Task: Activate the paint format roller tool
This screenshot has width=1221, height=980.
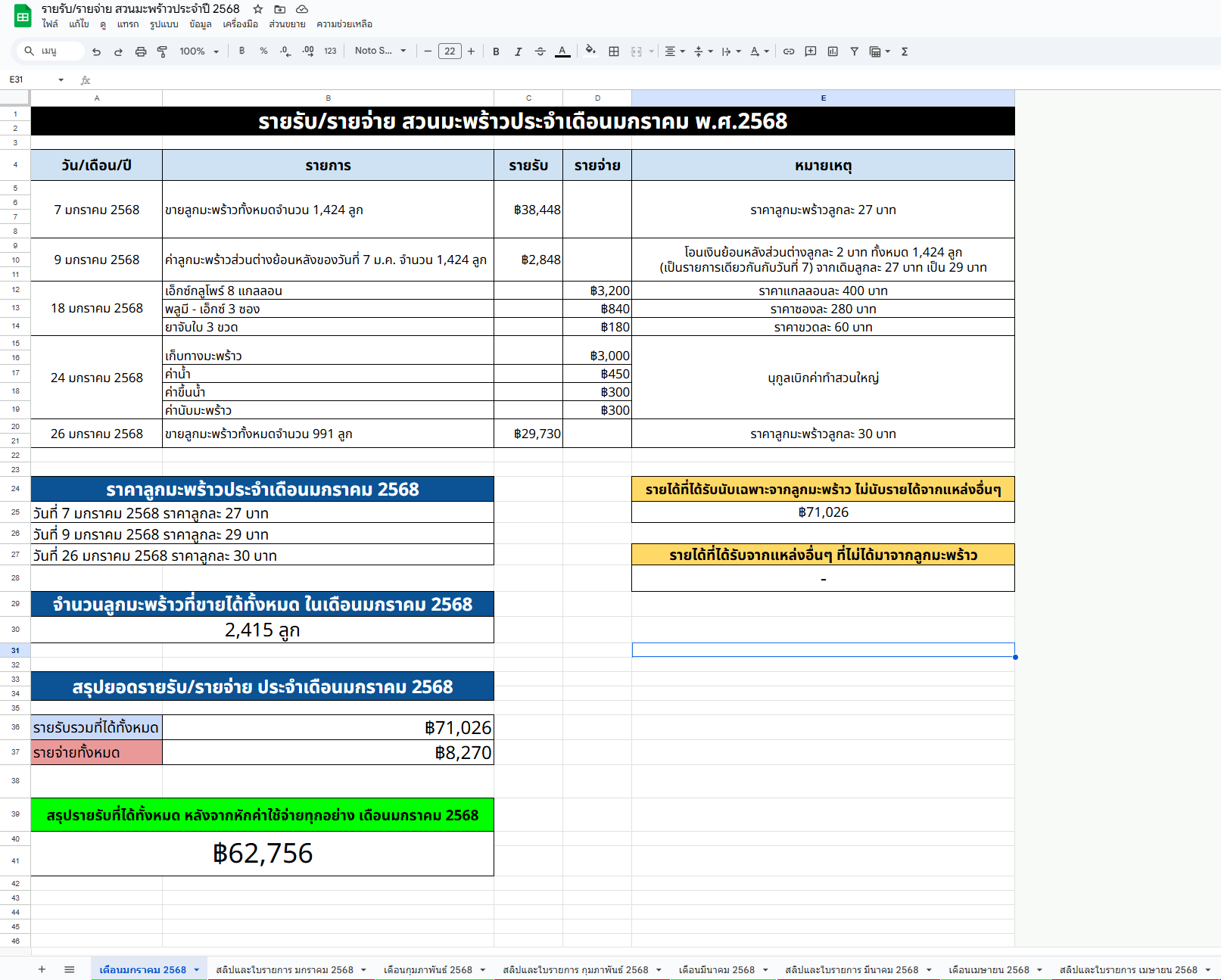Action: click(x=162, y=51)
